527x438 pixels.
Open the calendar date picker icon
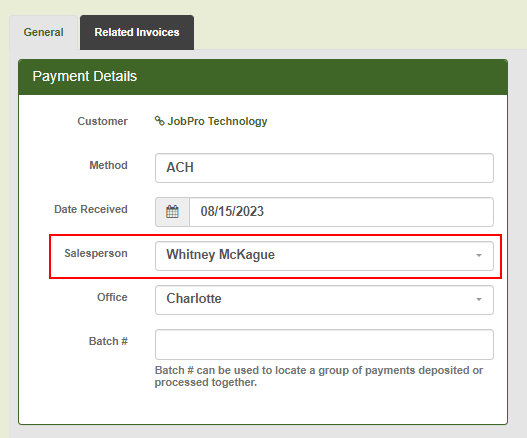pos(172,212)
